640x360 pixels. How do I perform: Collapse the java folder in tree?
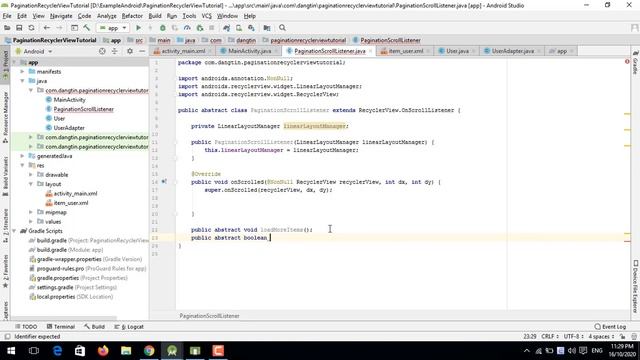coord(22,81)
